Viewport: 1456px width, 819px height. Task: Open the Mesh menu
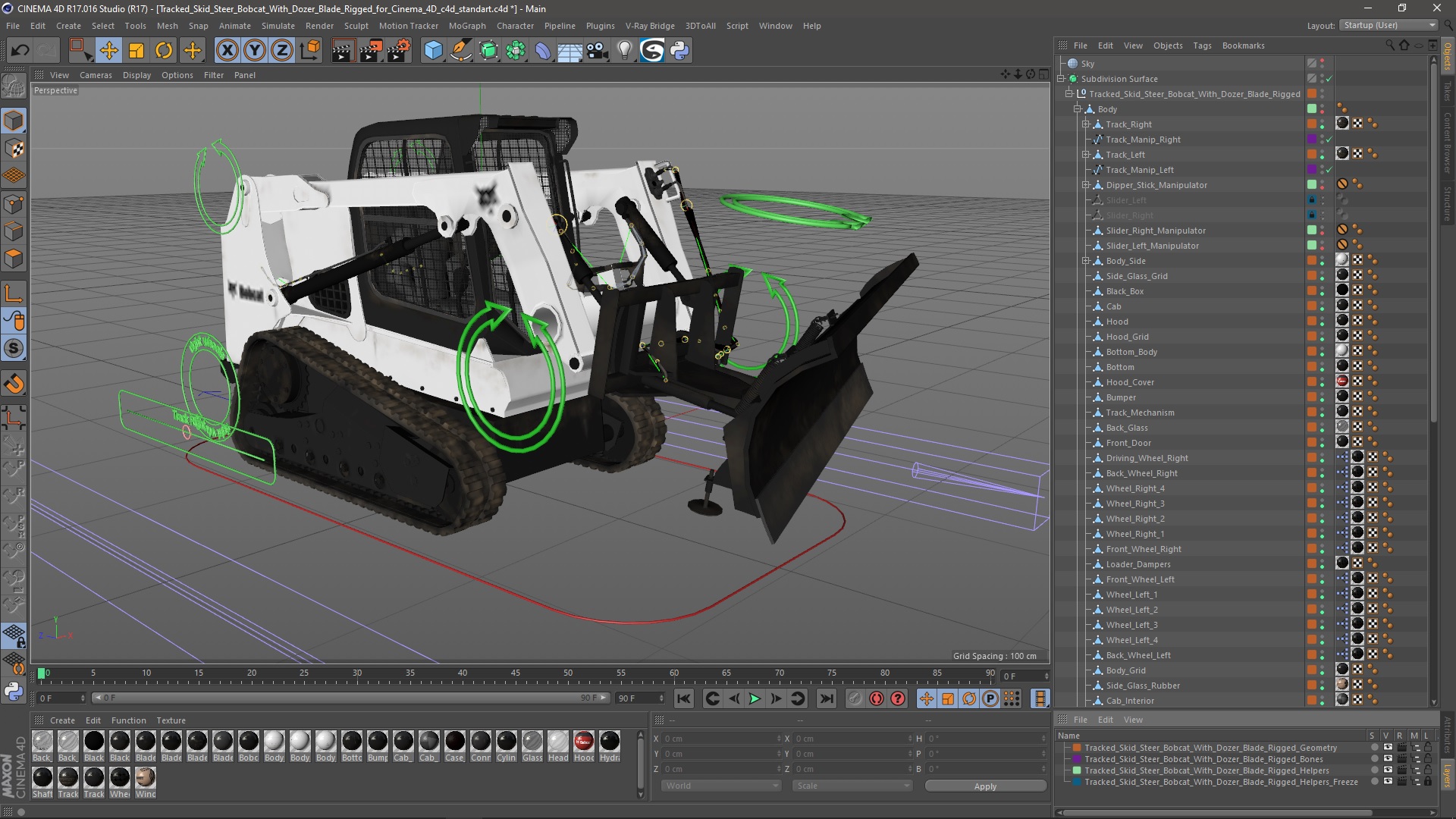(167, 26)
